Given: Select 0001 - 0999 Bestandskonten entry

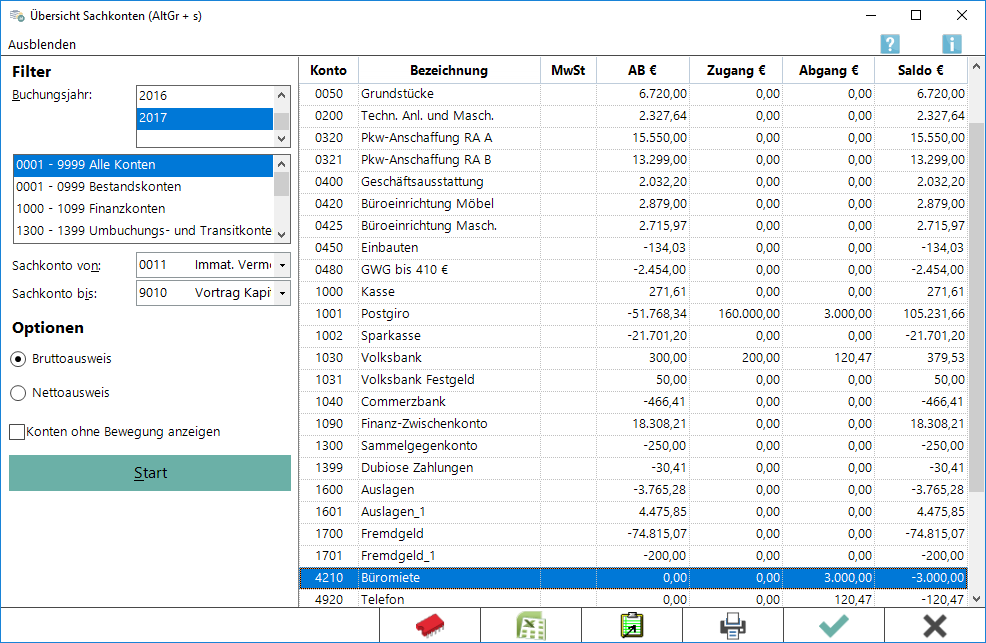Looking at the screenshot, I should point(143,187).
